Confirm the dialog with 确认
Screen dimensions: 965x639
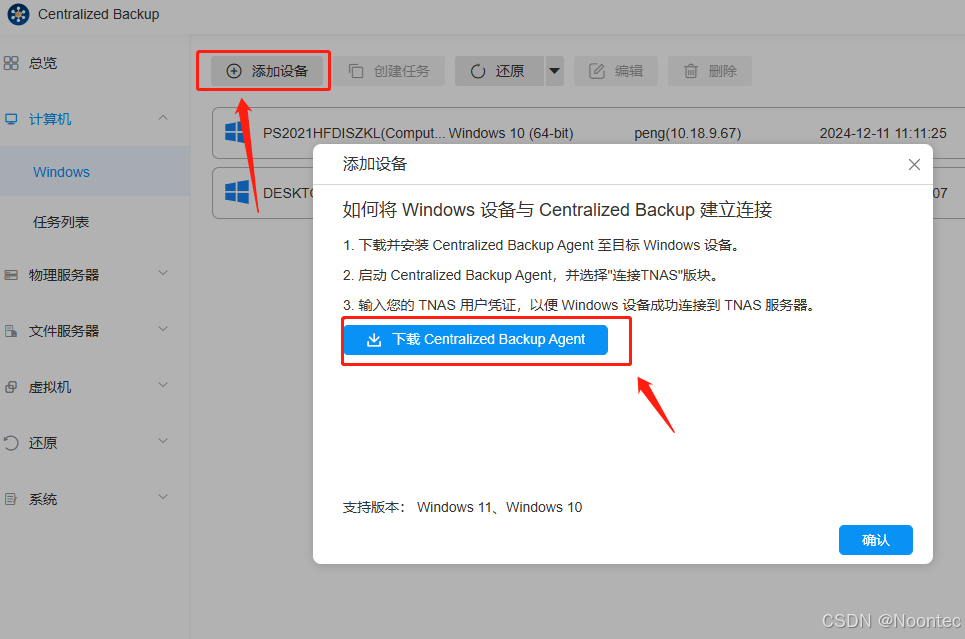[876, 540]
